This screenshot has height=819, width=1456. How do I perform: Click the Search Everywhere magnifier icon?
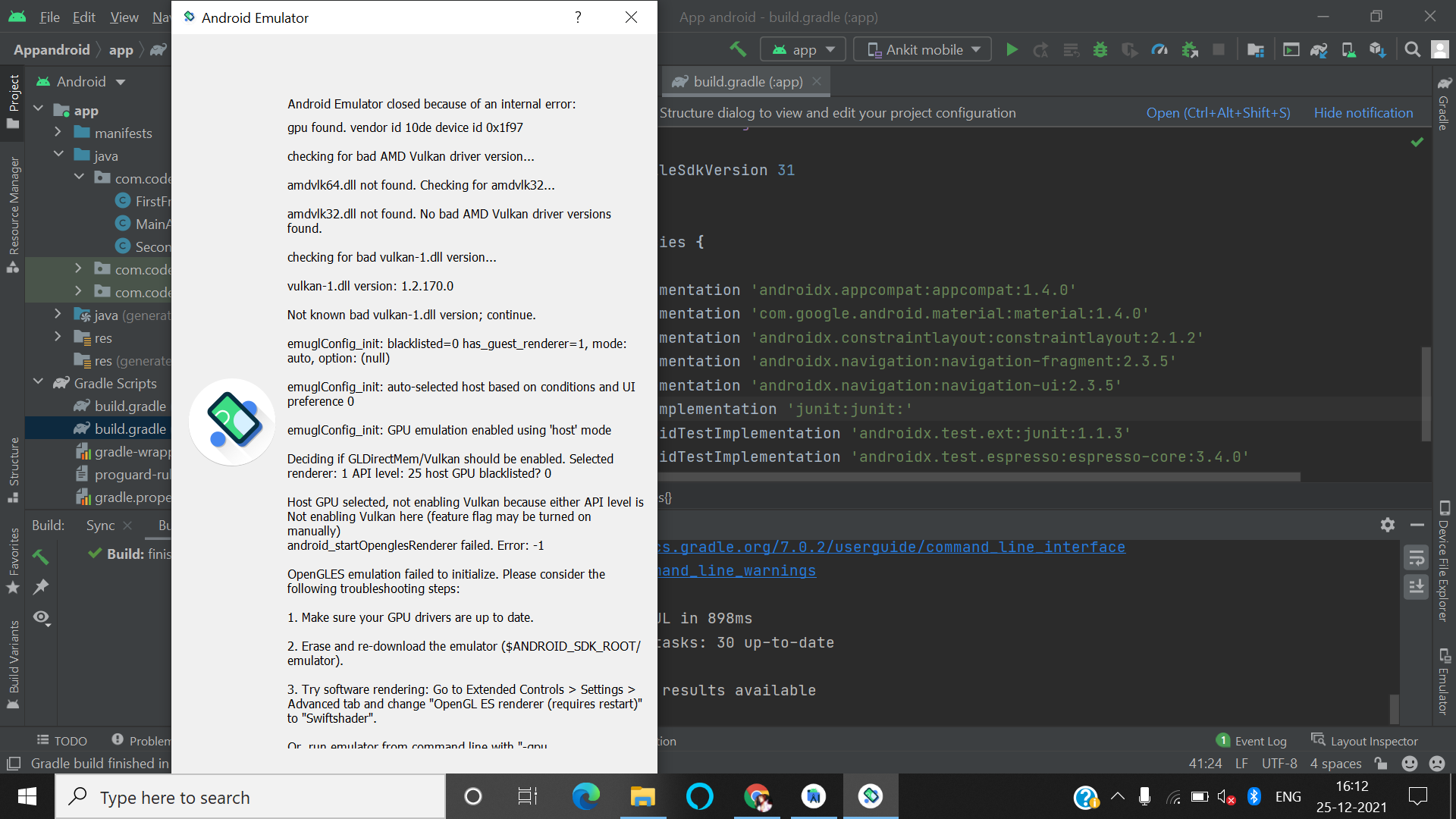click(1412, 50)
